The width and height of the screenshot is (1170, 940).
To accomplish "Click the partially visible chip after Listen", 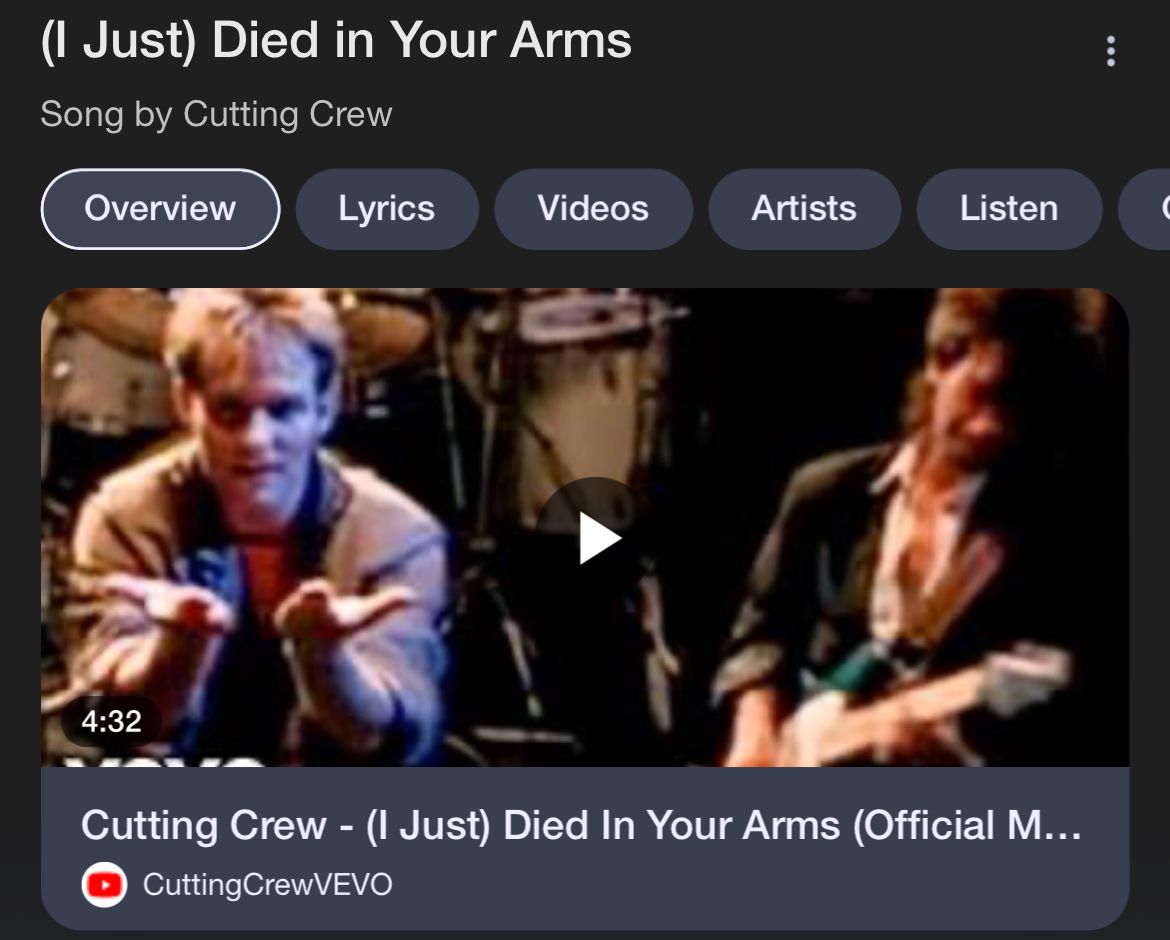I will (x=1145, y=209).
